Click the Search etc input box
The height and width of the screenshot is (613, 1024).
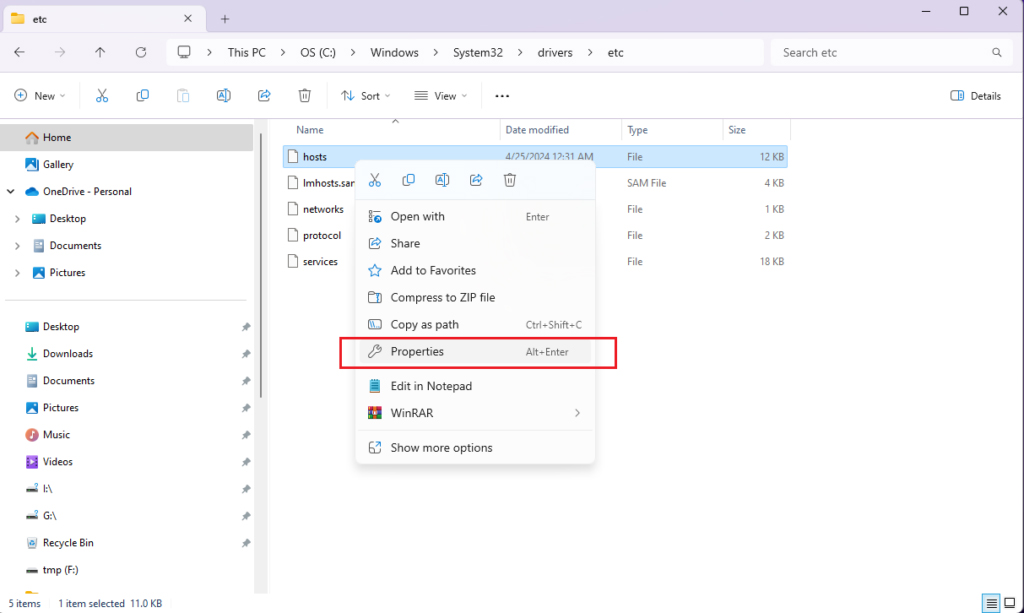click(880, 52)
